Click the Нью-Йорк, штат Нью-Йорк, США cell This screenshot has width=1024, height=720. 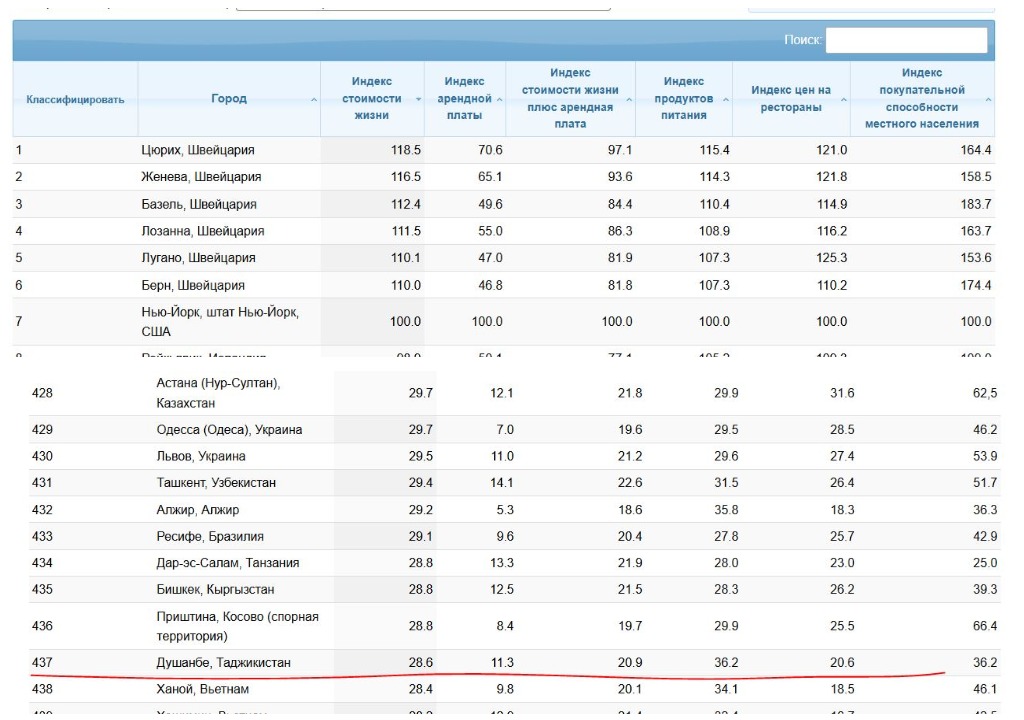click(220, 322)
